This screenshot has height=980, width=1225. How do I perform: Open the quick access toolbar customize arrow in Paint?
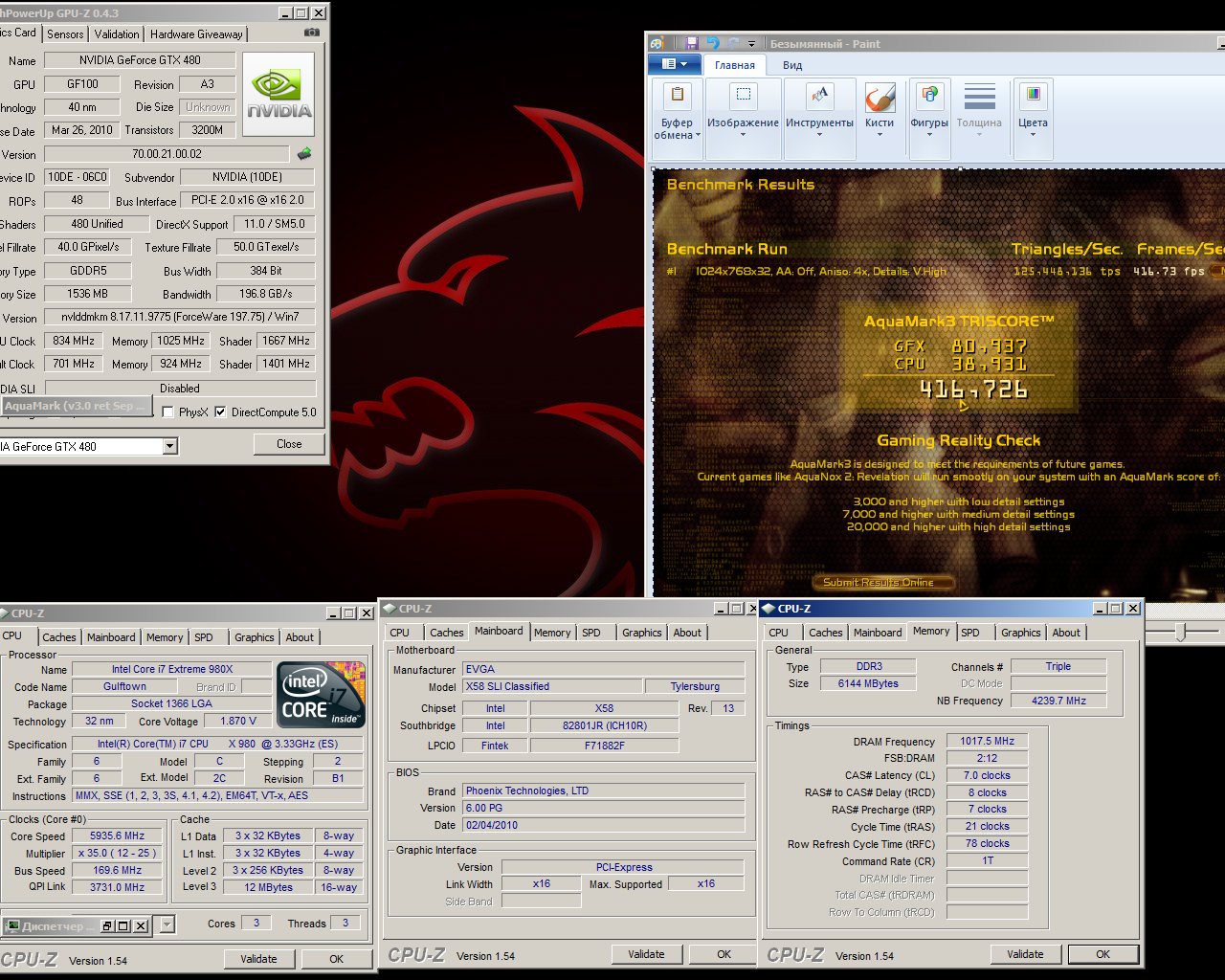tap(751, 43)
